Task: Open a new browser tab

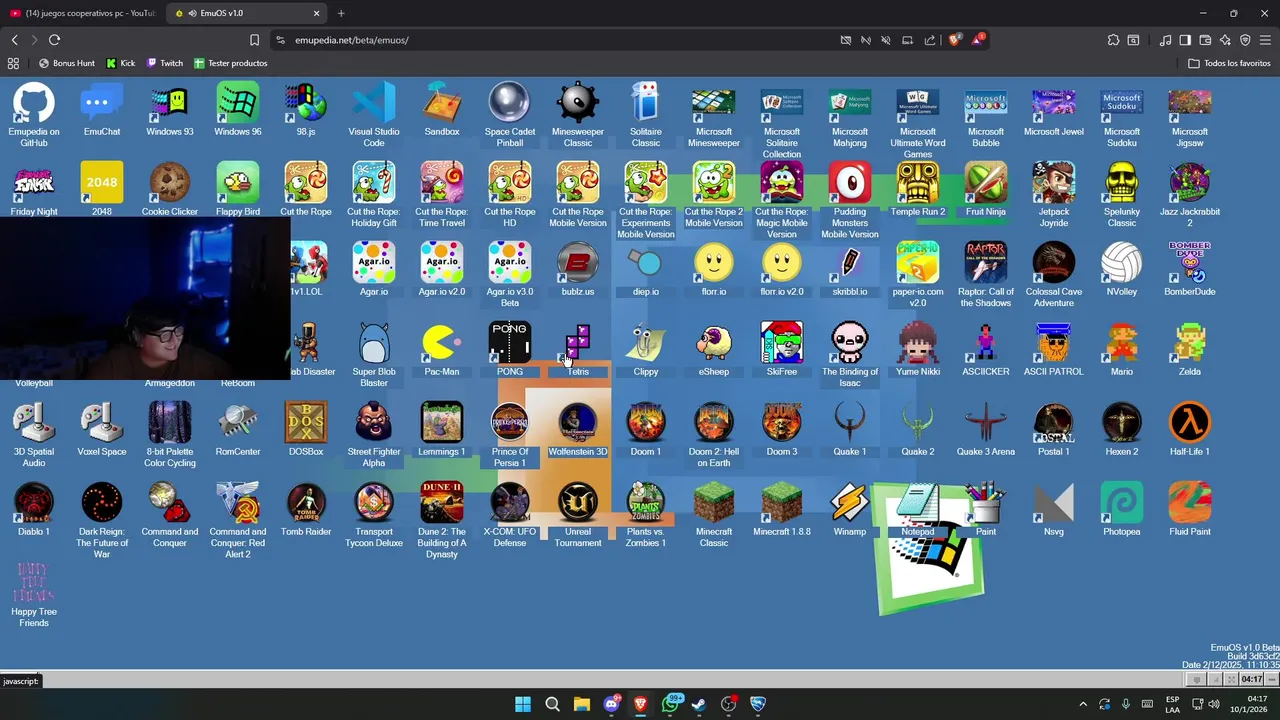Action: pos(341,13)
